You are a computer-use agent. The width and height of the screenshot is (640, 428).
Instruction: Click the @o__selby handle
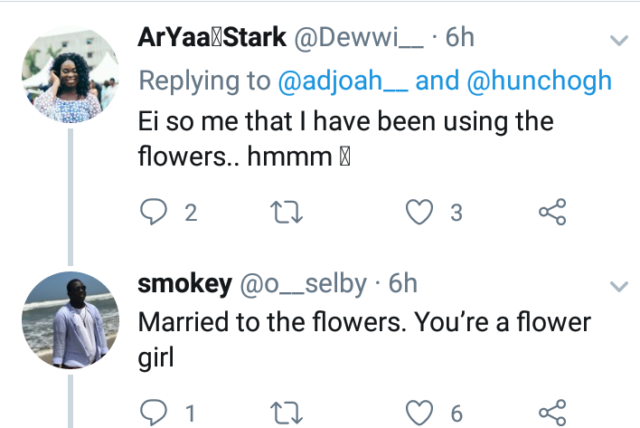[304, 284]
